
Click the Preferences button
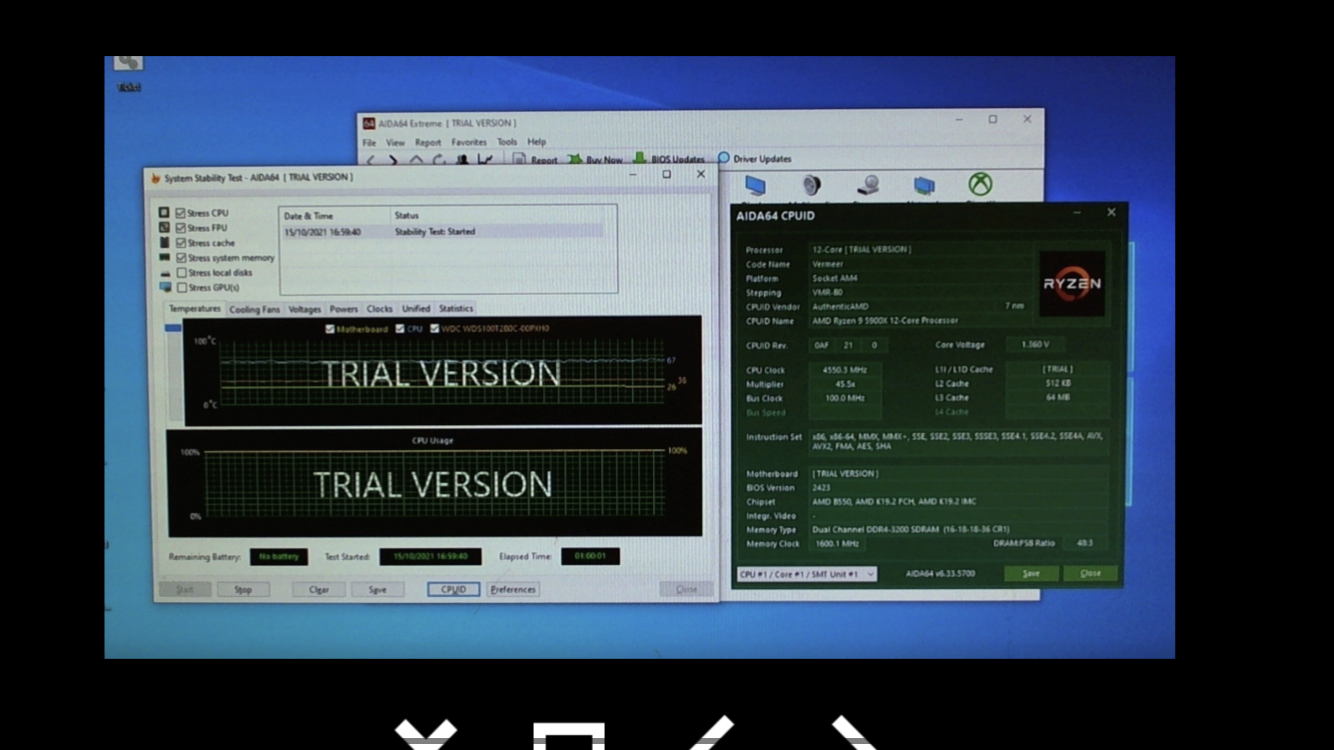(513, 590)
